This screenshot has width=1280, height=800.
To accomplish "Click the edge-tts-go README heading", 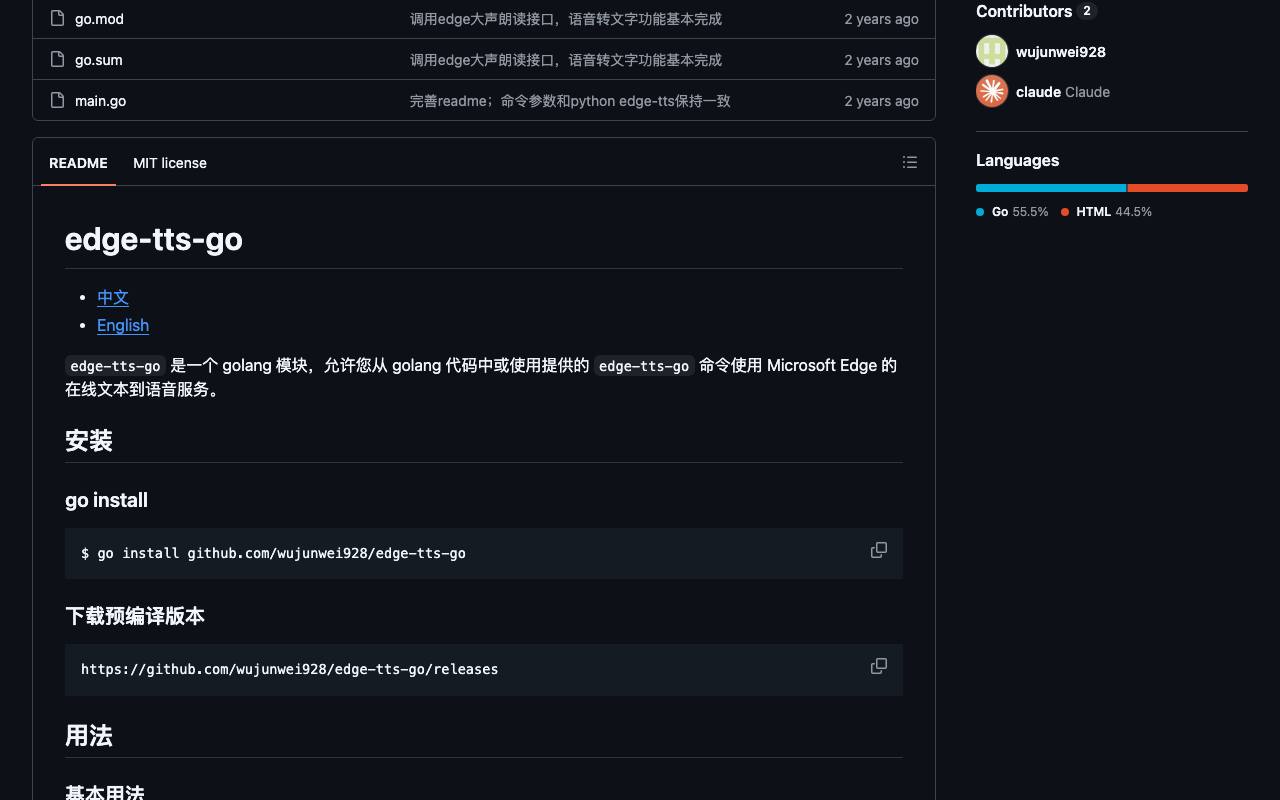I will (x=154, y=239).
